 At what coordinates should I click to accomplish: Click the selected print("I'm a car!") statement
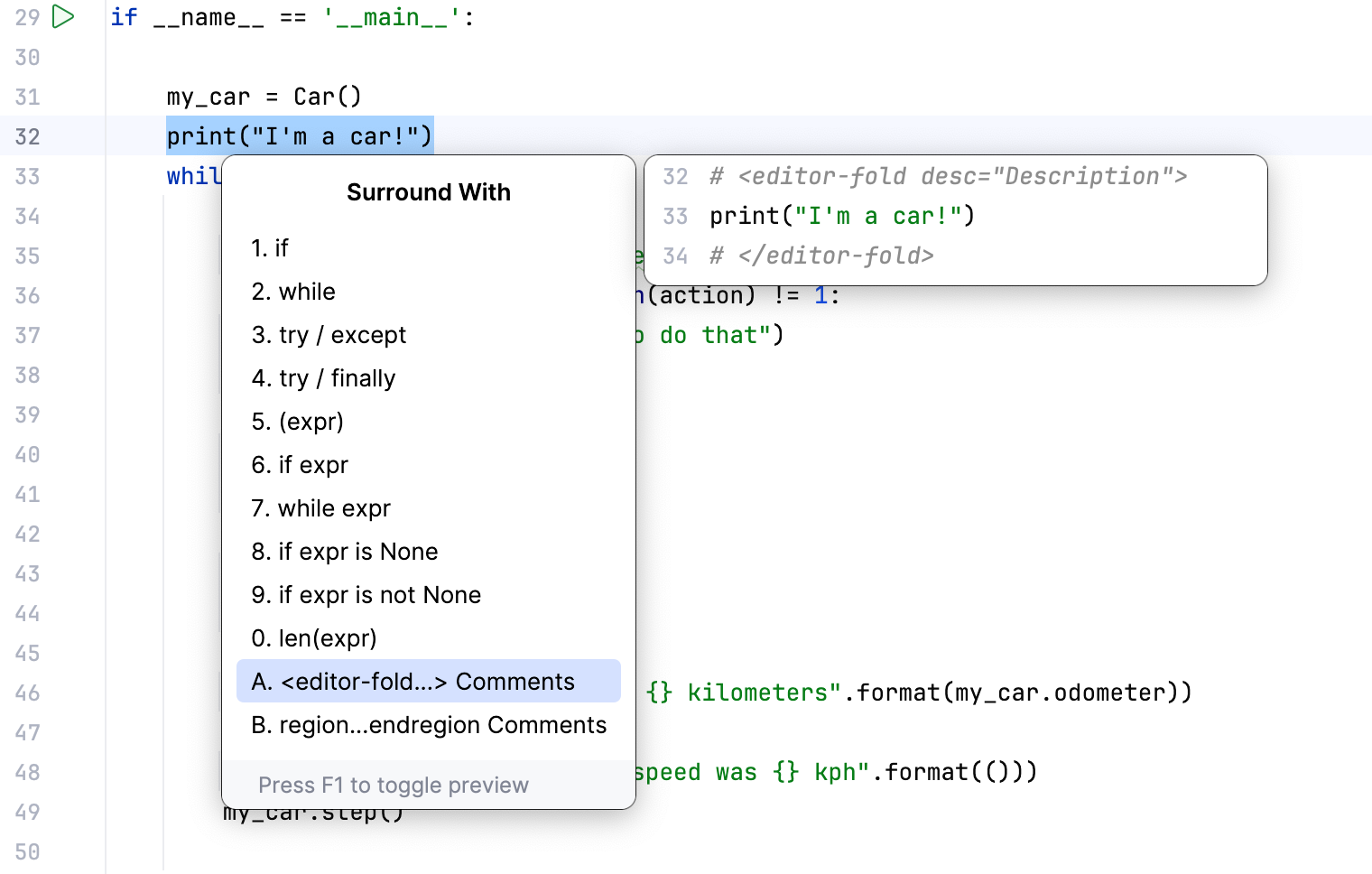300,136
